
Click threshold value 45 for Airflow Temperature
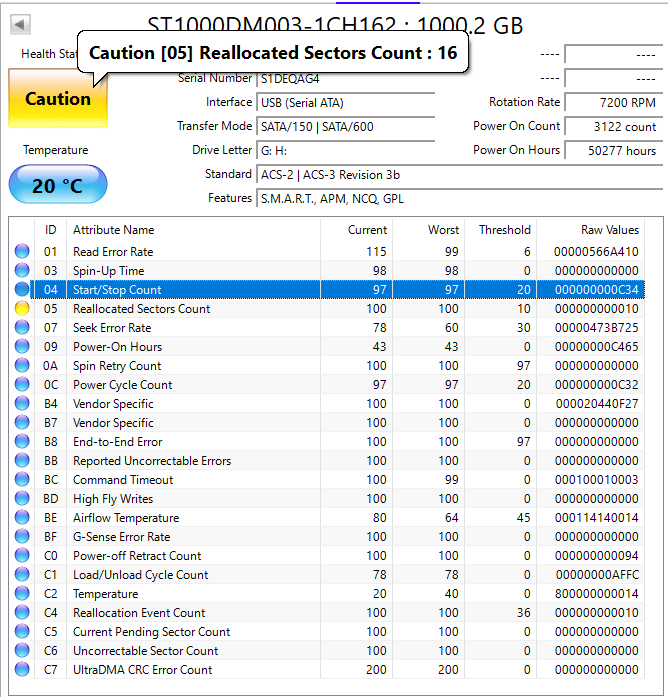524,518
